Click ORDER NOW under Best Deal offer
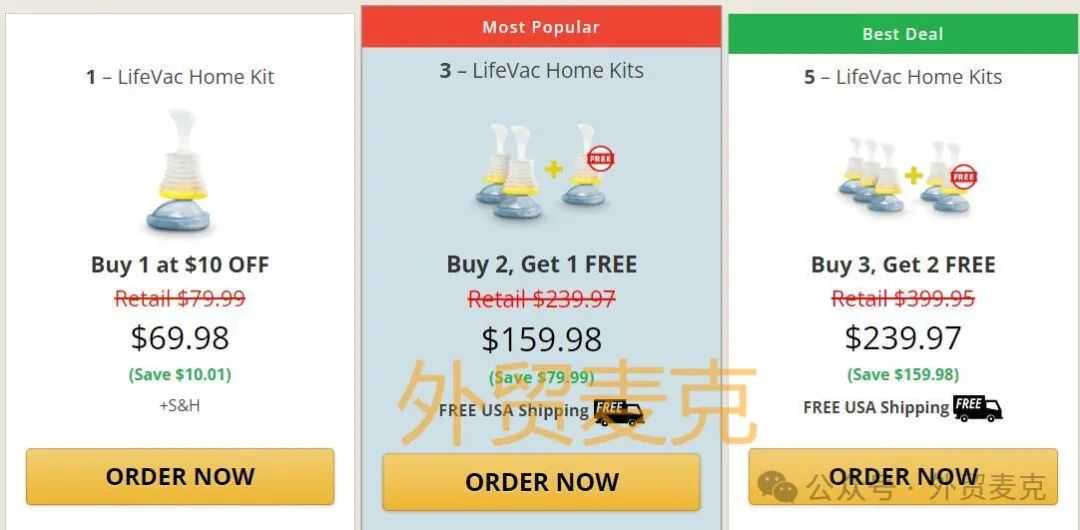 903,477
